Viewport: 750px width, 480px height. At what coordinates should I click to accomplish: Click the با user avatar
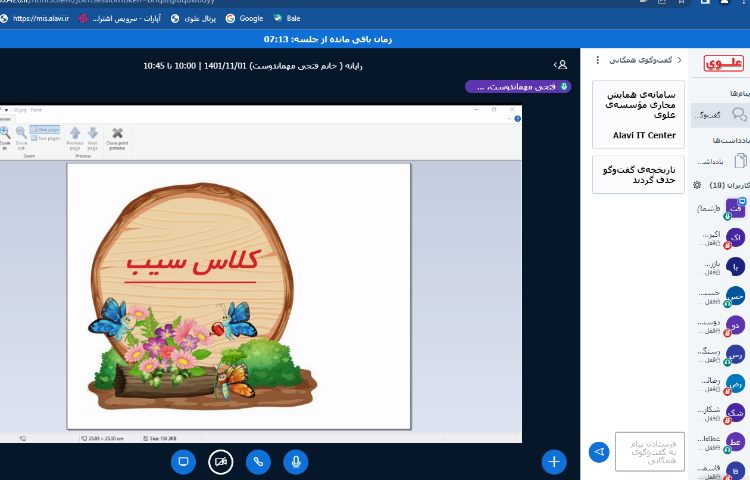[735, 267]
